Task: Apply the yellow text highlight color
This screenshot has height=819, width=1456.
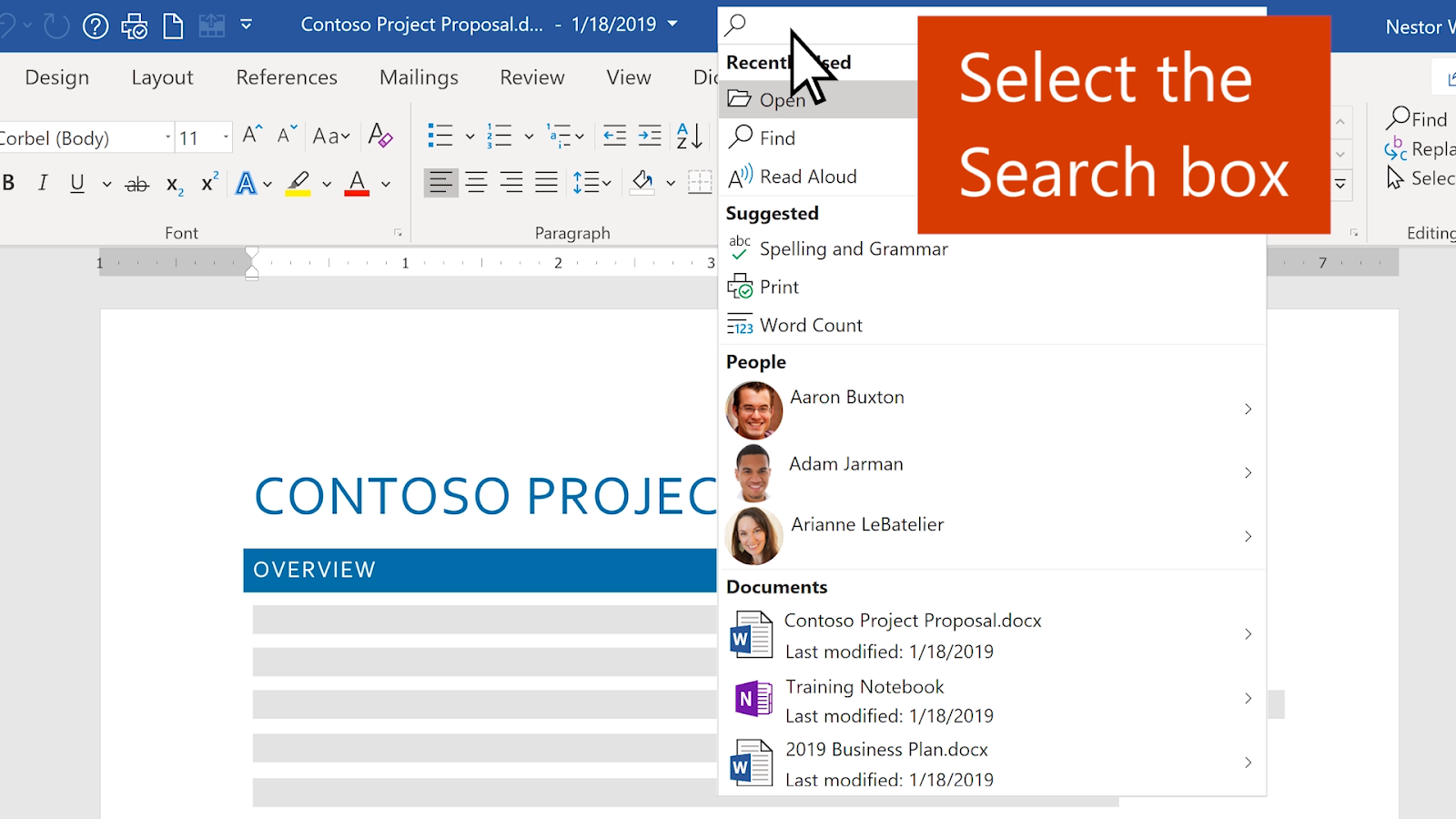Action: click(298, 183)
